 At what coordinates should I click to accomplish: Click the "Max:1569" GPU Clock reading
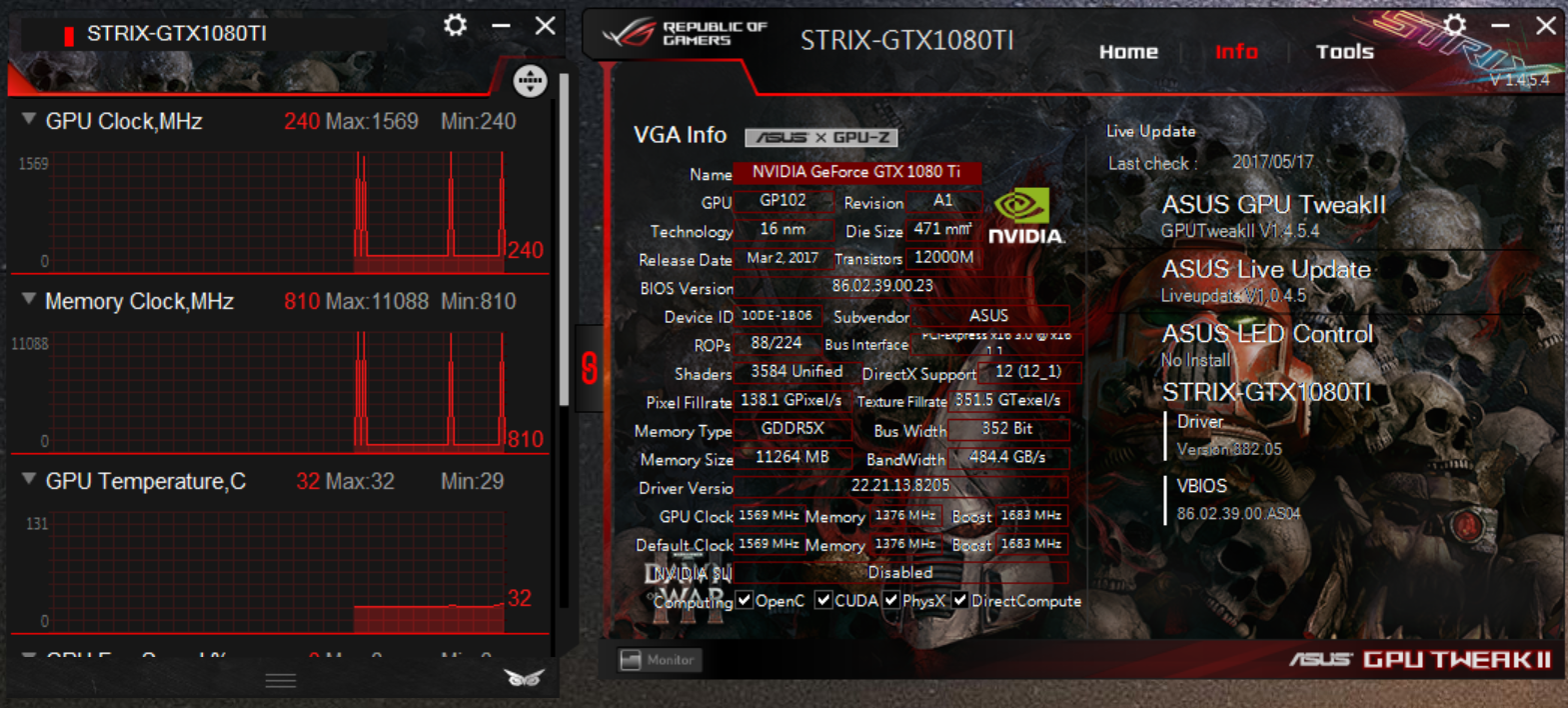(373, 121)
